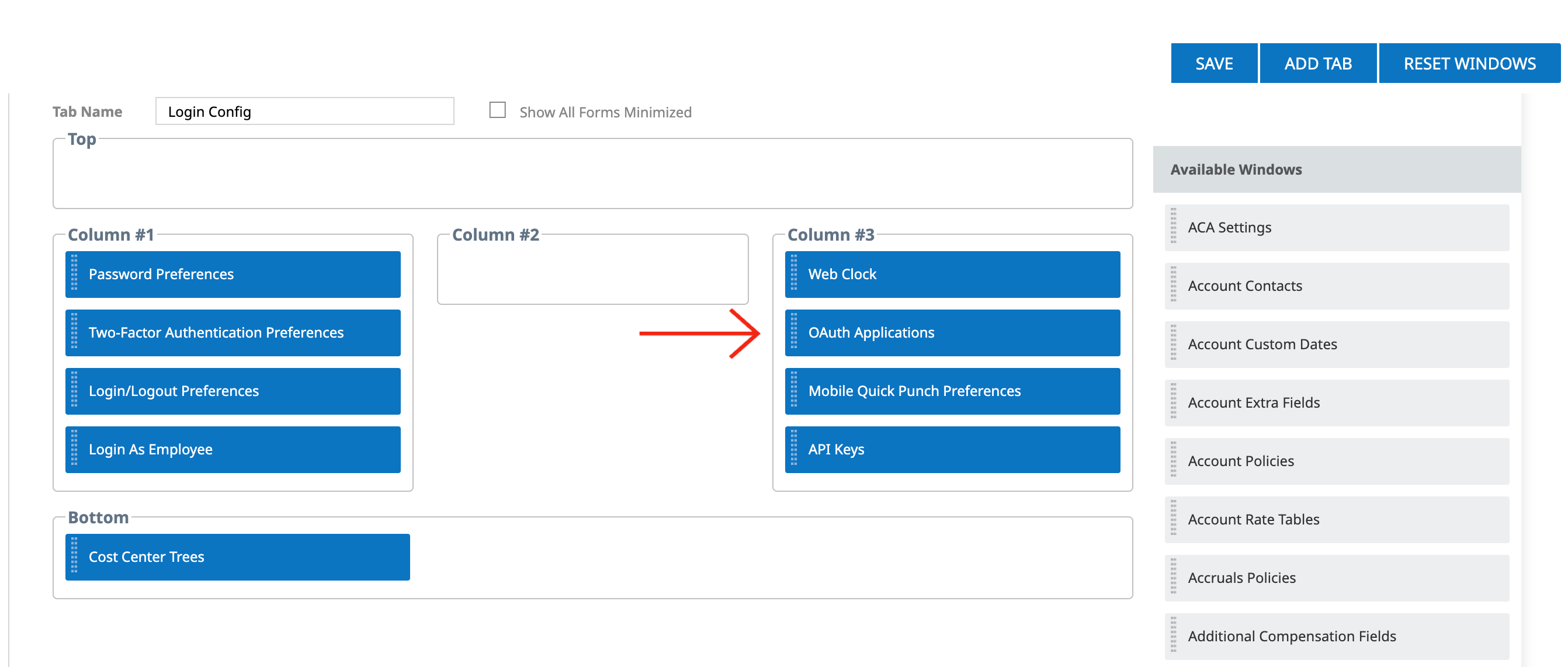Click drag handle on Password Preferences
This screenshot has height=667, width=1568.
pyautogui.click(x=74, y=273)
